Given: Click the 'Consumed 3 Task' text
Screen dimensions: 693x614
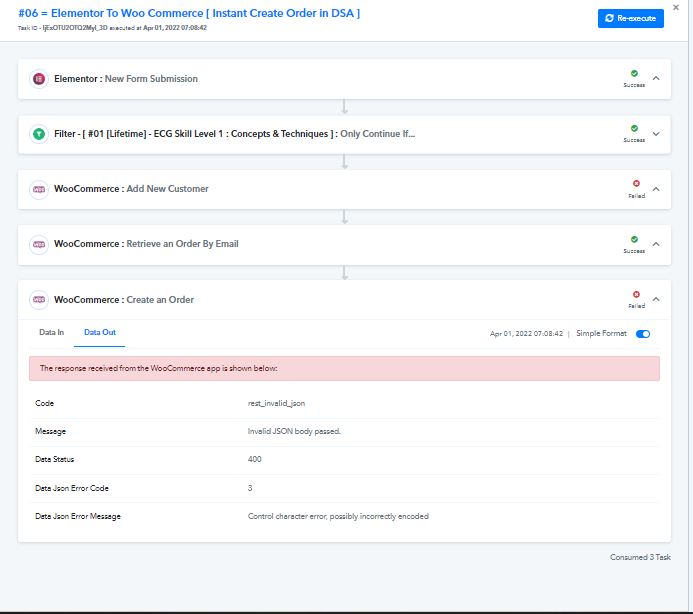Looking at the screenshot, I should click(640, 557).
